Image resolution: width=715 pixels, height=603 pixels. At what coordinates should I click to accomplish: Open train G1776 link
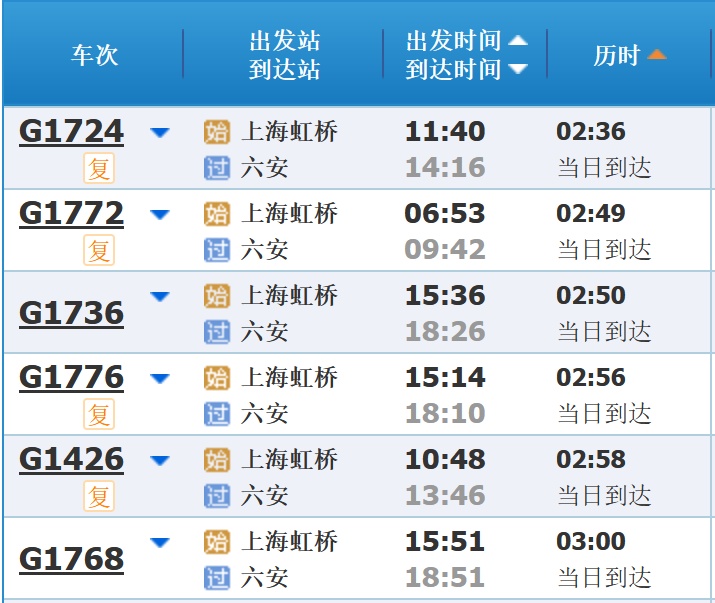pyautogui.click(x=71, y=378)
